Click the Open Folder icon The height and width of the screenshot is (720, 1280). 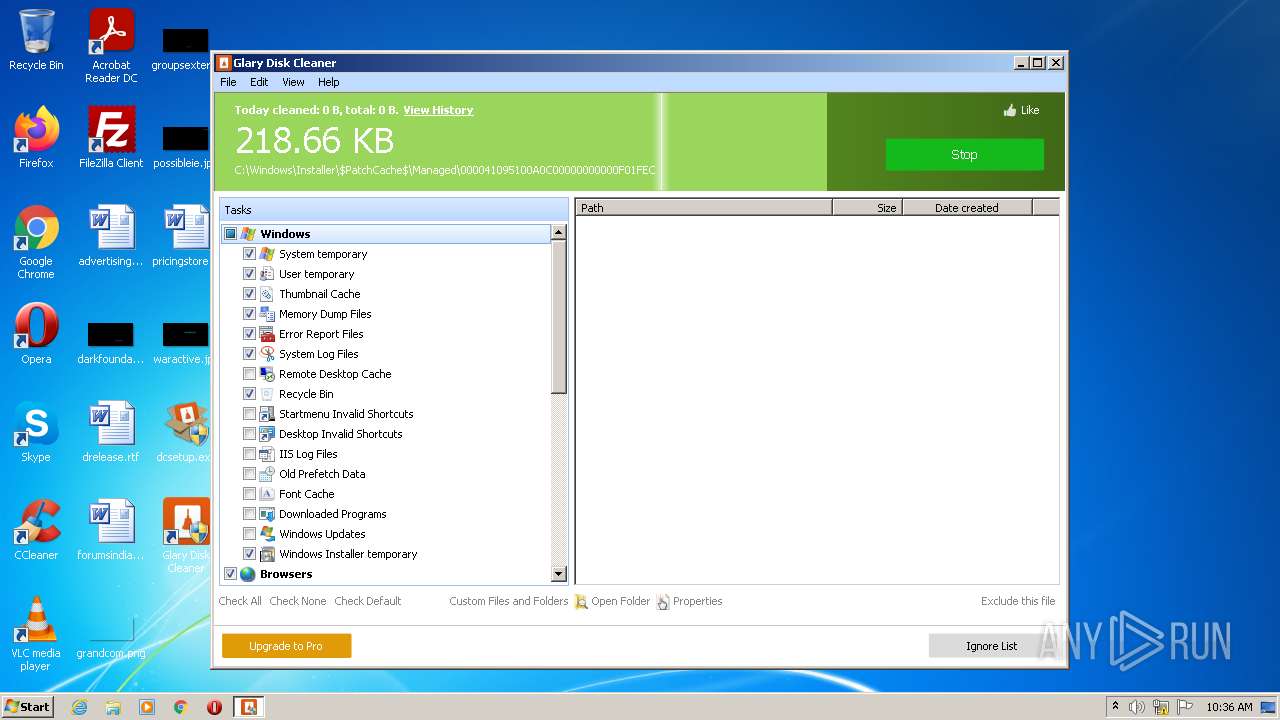tap(581, 602)
